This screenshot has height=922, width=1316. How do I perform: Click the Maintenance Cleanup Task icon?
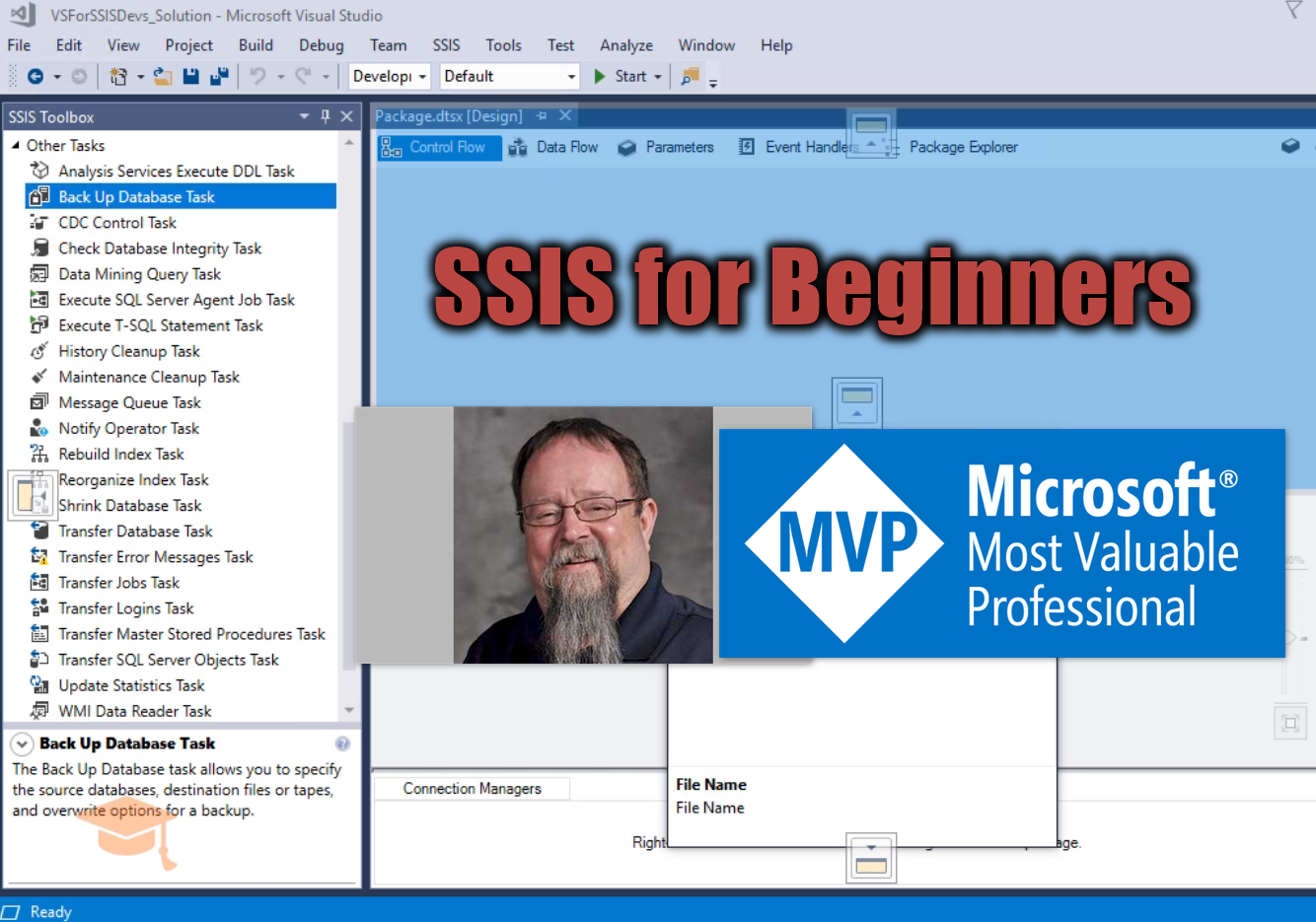(x=39, y=376)
